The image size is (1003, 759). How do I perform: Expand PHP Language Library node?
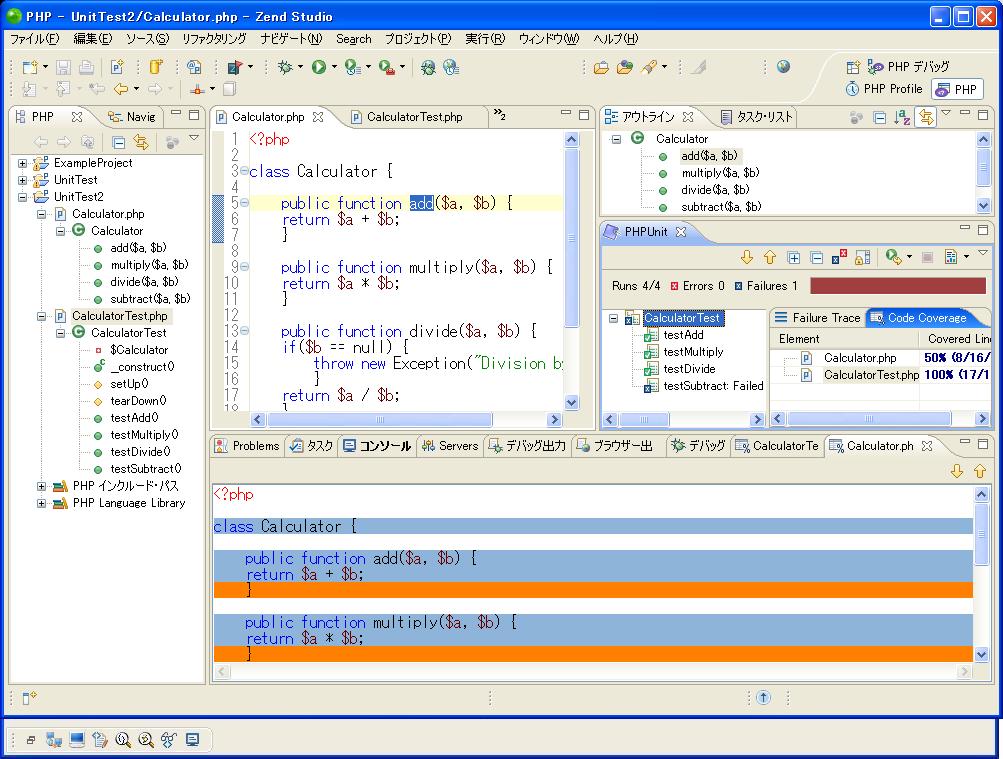42,503
